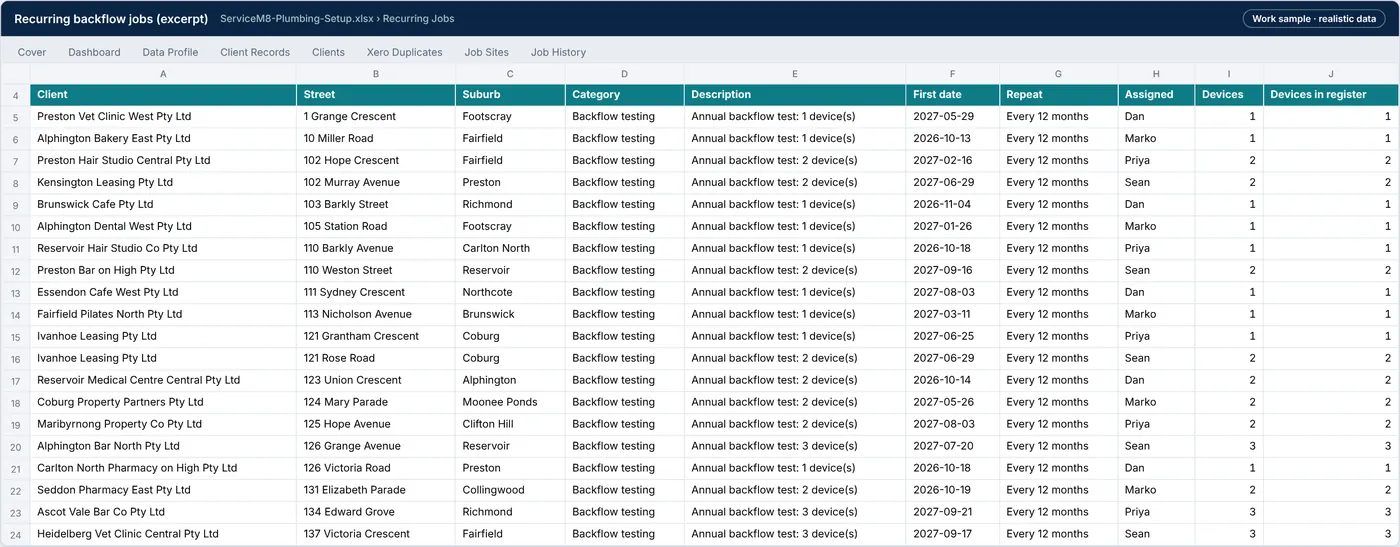Switch to Xero Duplicates tab
Image resolution: width=1400 pixels, height=547 pixels.
405,52
